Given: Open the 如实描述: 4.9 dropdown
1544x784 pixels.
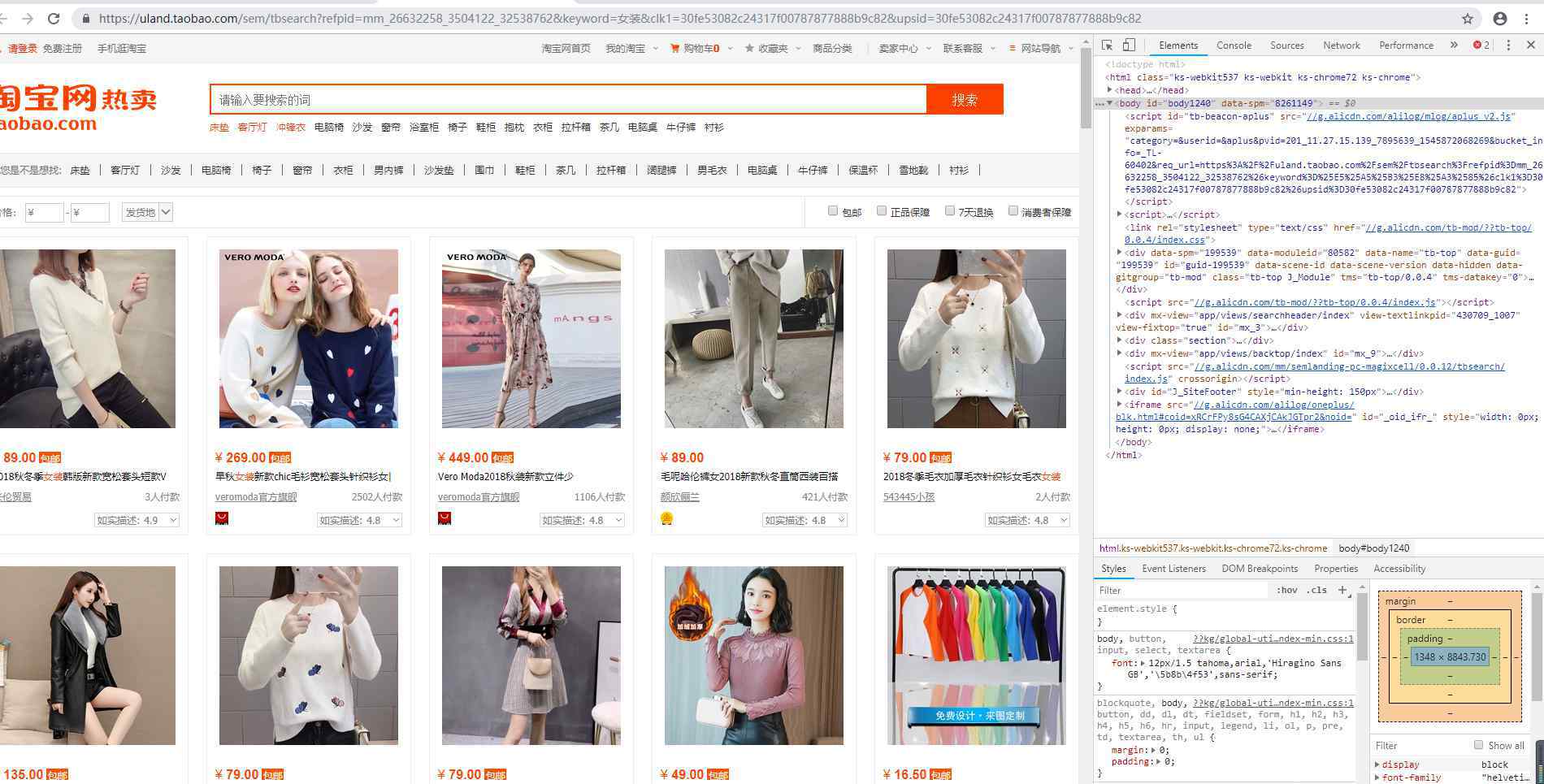Looking at the screenshot, I should (x=137, y=520).
